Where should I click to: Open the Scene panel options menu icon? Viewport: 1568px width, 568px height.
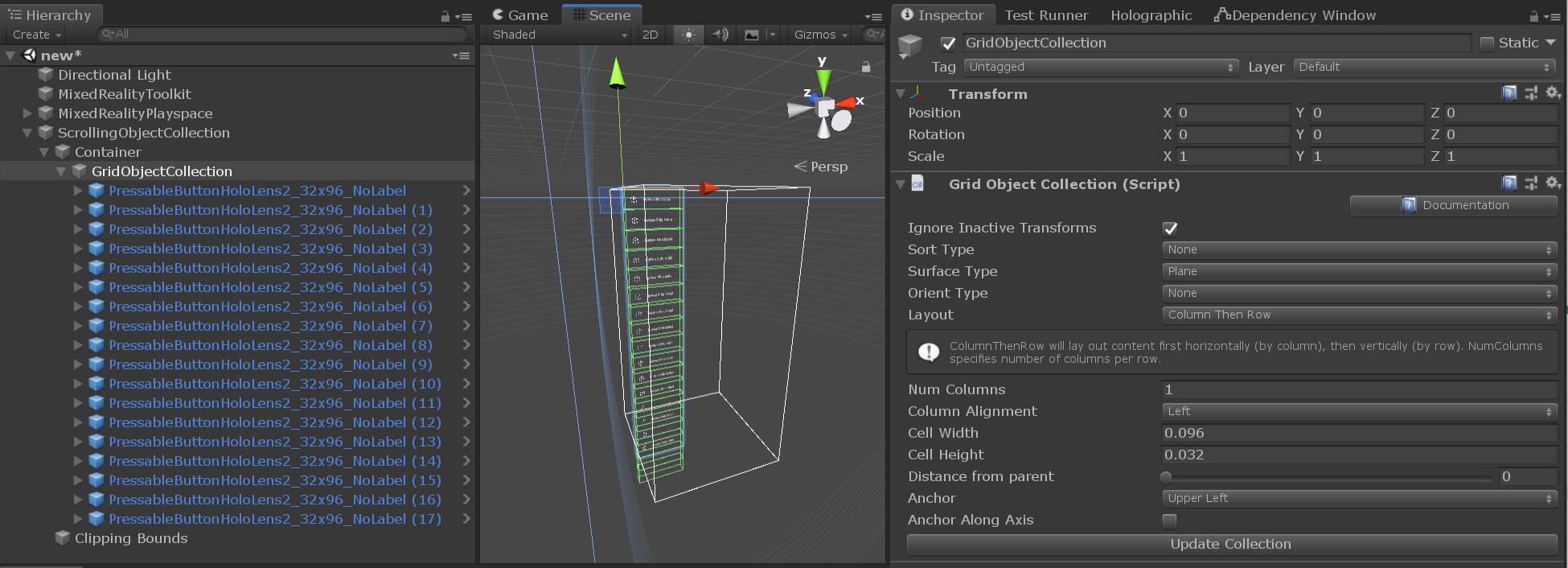[x=873, y=16]
